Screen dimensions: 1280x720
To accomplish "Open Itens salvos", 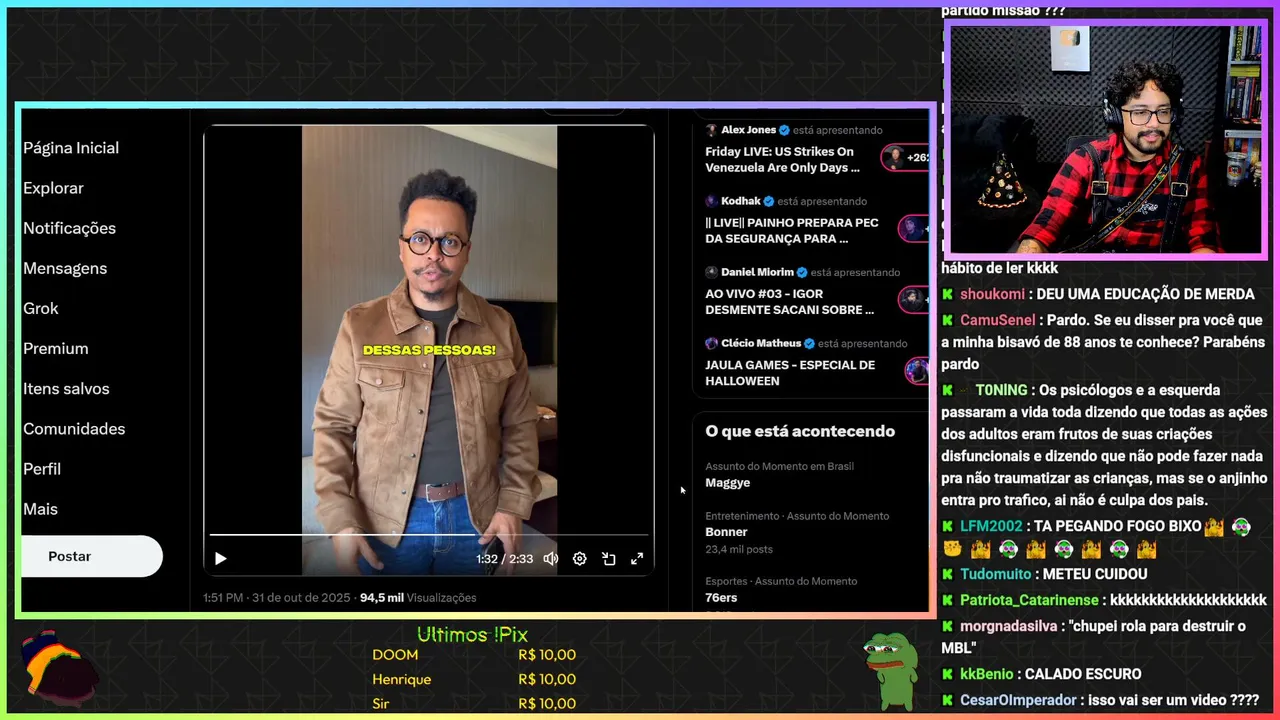I will 66,388.
